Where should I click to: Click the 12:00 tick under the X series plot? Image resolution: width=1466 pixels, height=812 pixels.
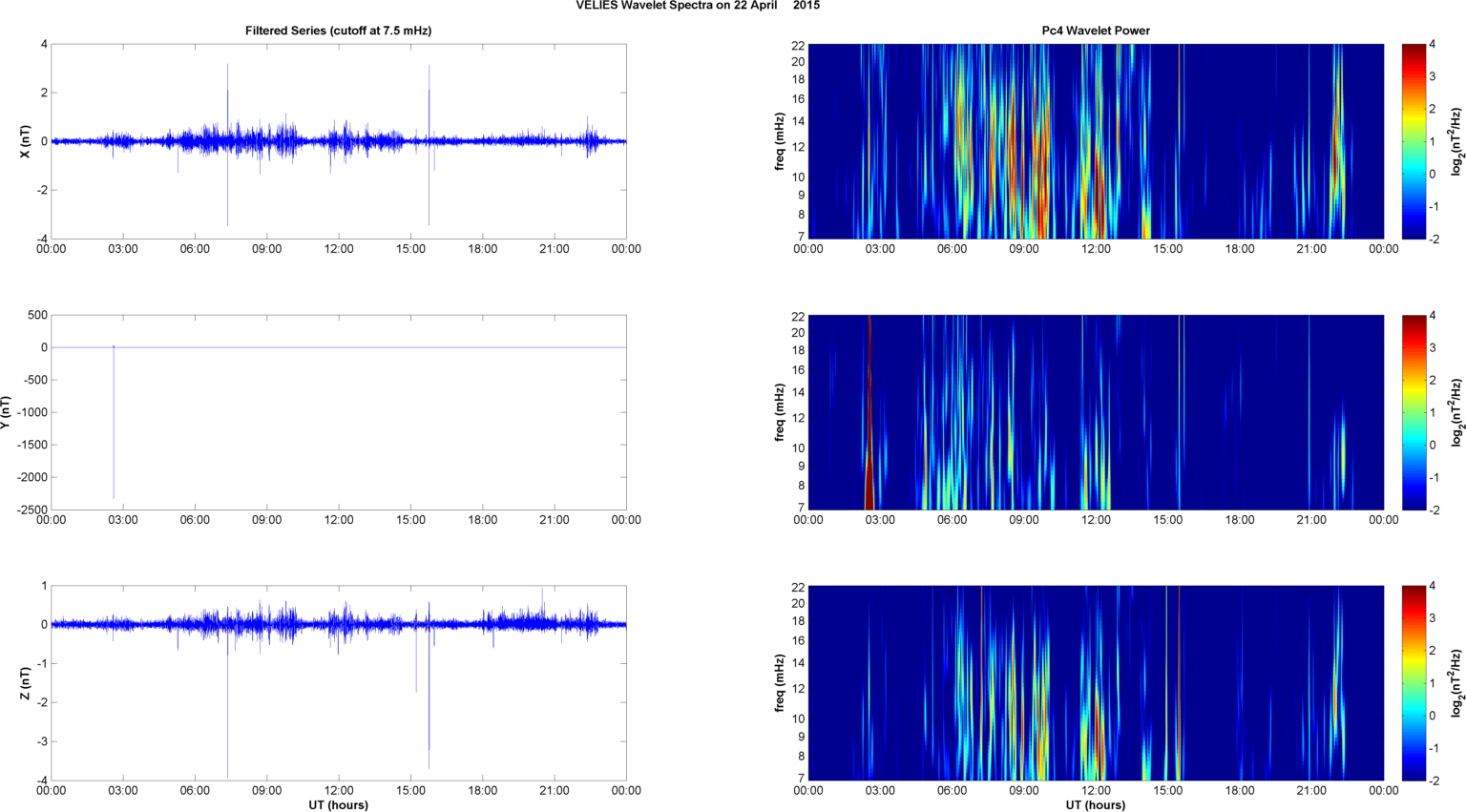tap(339, 249)
